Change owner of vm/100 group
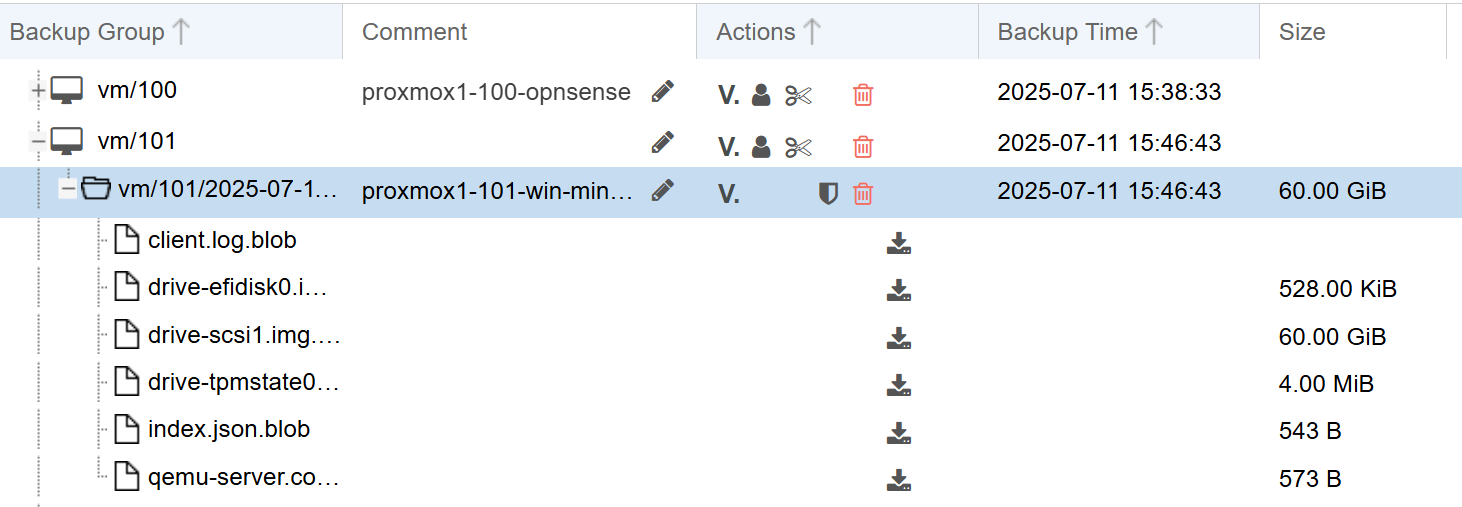The image size is (1462, 507). [761, 95]
